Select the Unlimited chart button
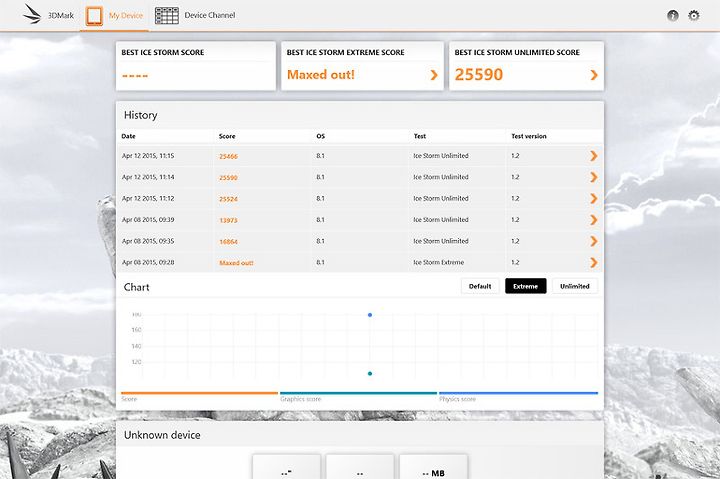 coord(575,286)
